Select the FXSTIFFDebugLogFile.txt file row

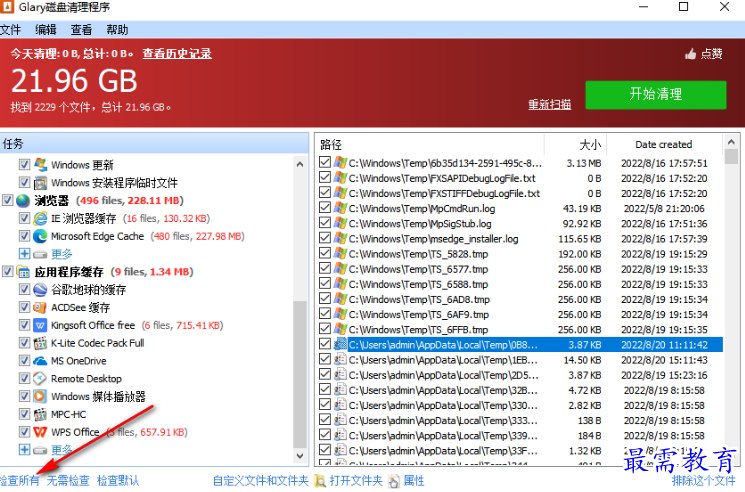tap(521, 193)
